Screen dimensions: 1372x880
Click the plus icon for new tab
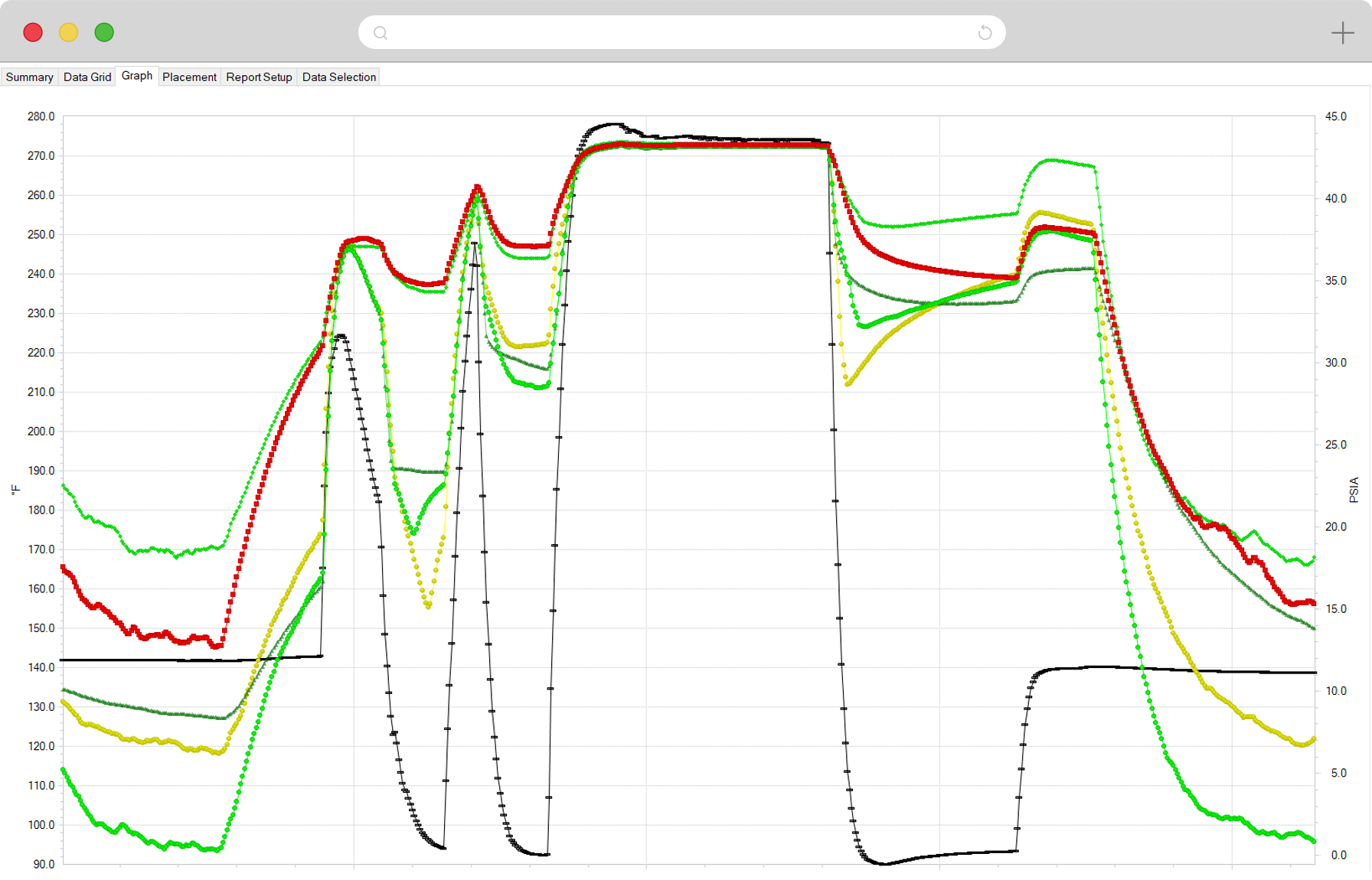(1342, 33)
